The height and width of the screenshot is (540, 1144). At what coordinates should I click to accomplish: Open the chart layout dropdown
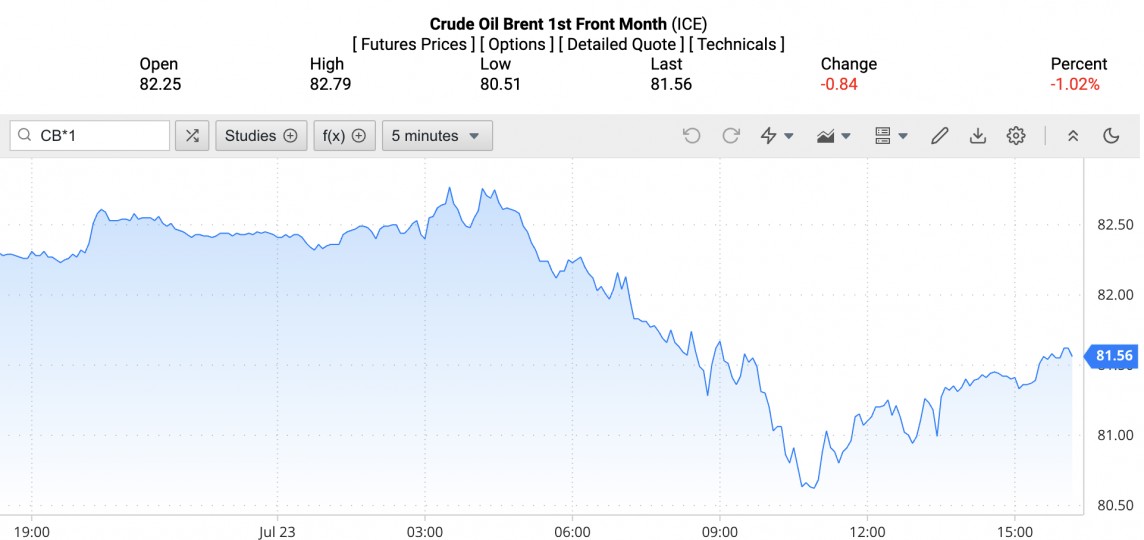[x=890, y=136]
